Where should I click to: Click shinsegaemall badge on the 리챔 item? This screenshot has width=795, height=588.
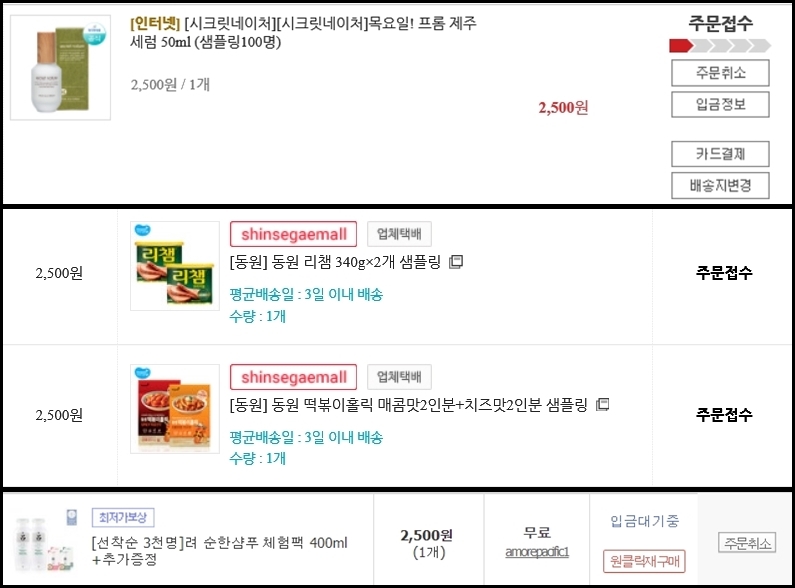pyautogui.click(x=294, y=234)
